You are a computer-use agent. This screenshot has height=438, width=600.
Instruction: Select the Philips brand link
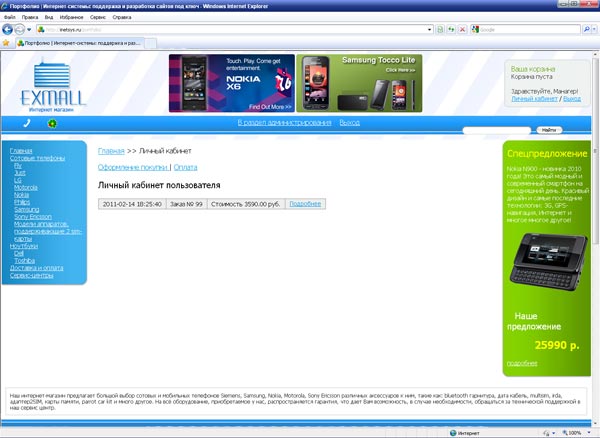[22, 202]
